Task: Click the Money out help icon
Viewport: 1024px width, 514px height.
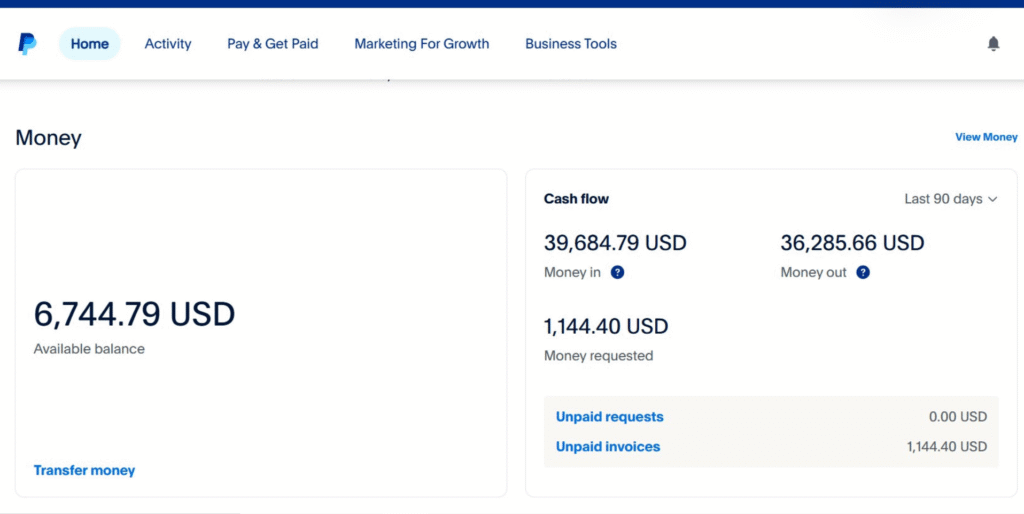Action: (863, 272)
